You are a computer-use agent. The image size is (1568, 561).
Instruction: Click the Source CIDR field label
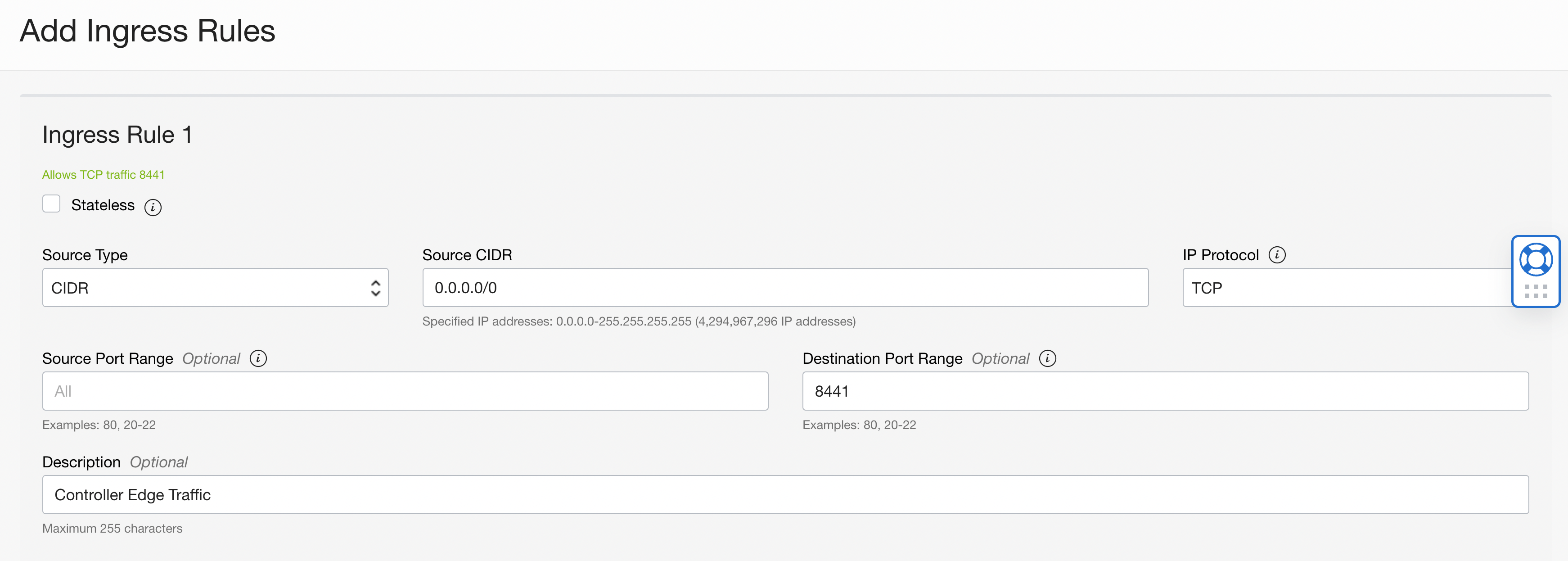click(x=467, y=255)
